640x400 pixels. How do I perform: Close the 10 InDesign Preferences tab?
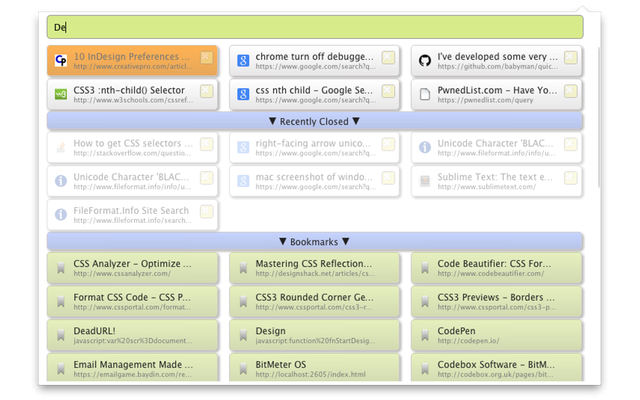pos(207,58)
